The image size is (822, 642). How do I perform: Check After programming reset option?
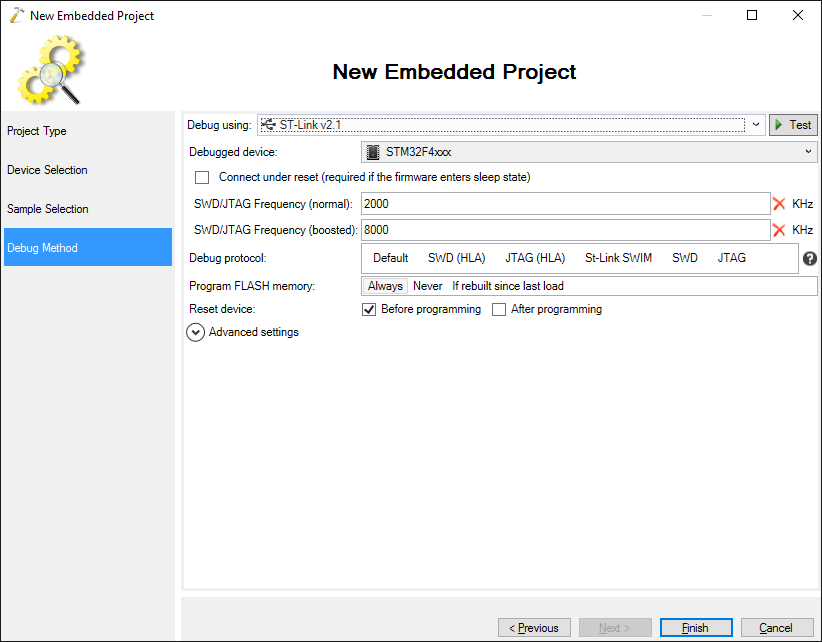tap(499, 309)
